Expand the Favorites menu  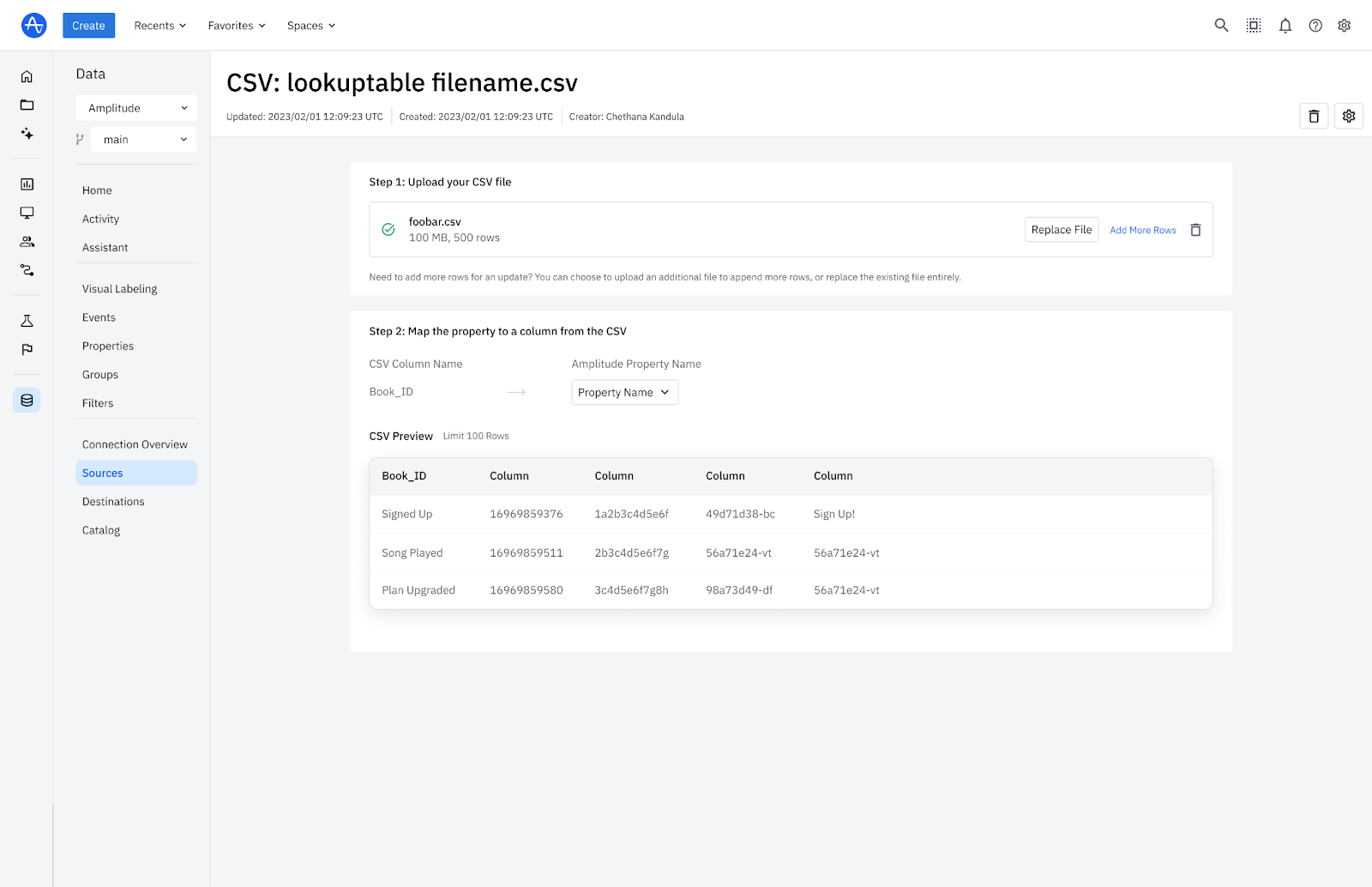(237, 26)
